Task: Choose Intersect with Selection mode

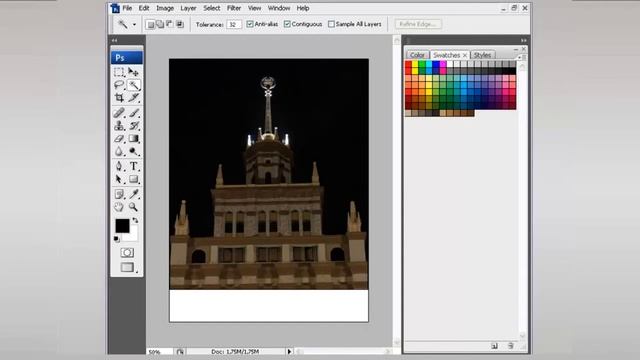Action: pyautogui.click(x=180, y=24)
